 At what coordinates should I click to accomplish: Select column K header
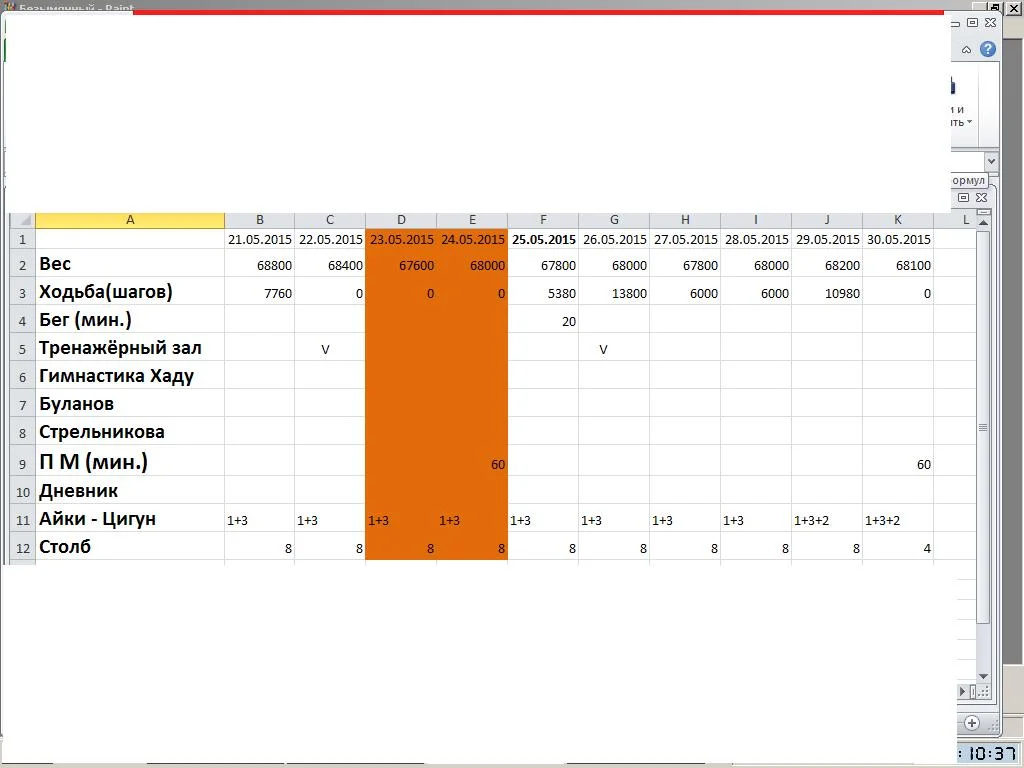898,220
